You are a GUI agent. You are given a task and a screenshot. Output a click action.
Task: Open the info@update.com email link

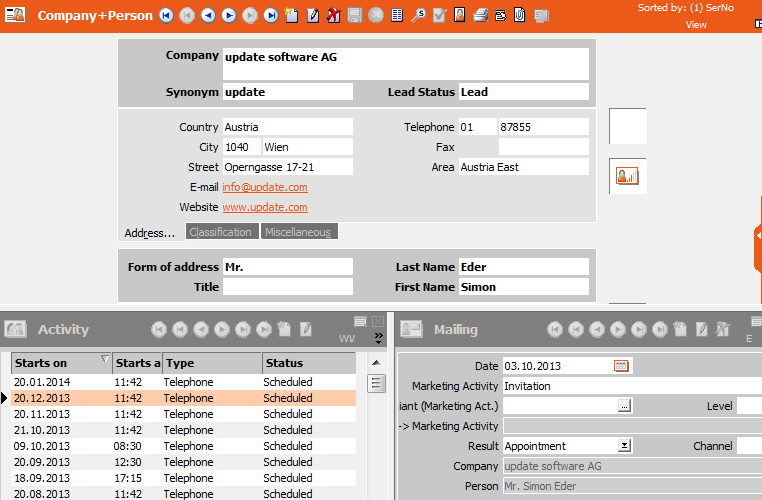(x=265, y=187)
